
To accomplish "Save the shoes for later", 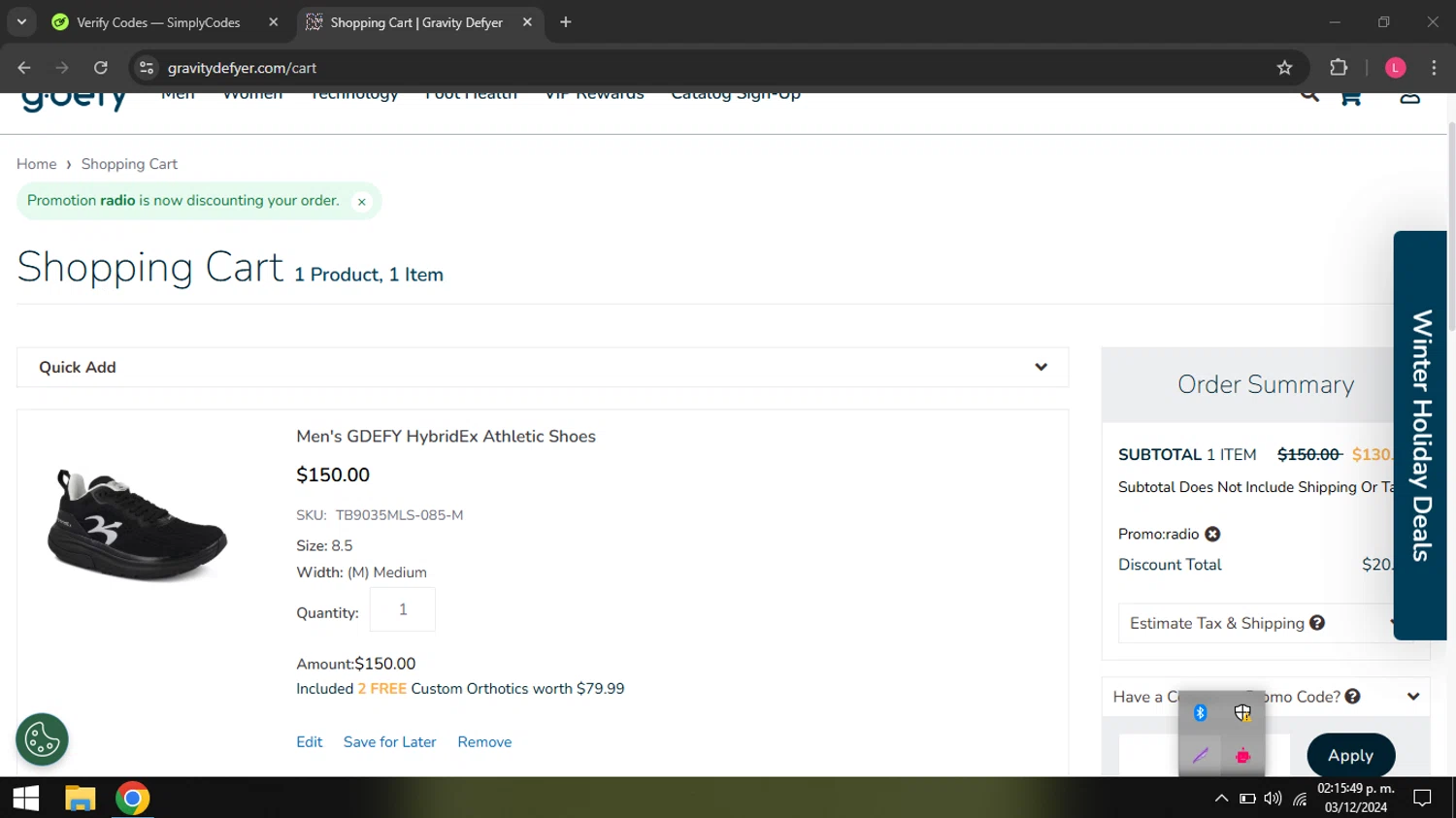I will tap(389, 742).
